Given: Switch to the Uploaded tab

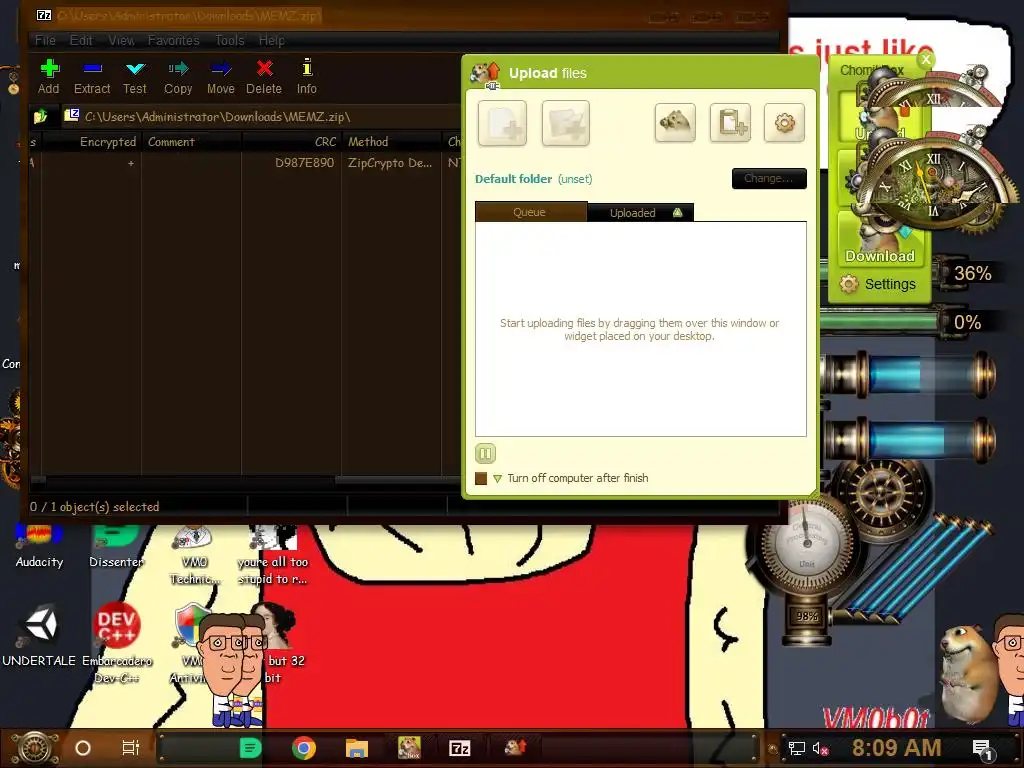Looking at the screenshot, I should pos(640,213).
